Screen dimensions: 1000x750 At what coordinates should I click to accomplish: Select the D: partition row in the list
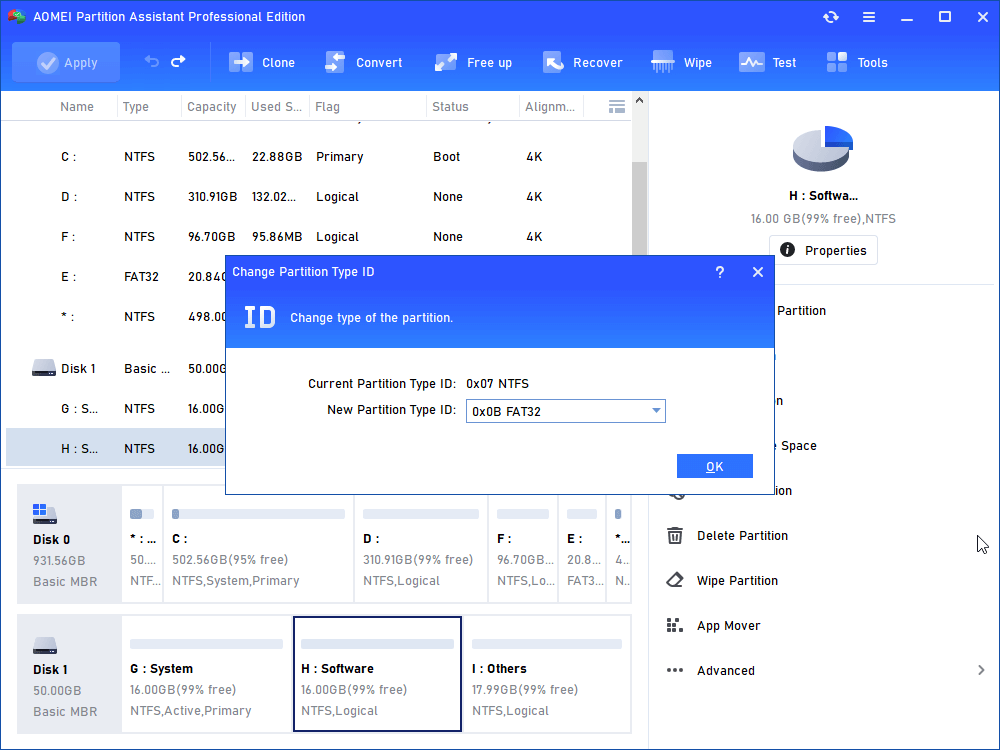(318, 197)
